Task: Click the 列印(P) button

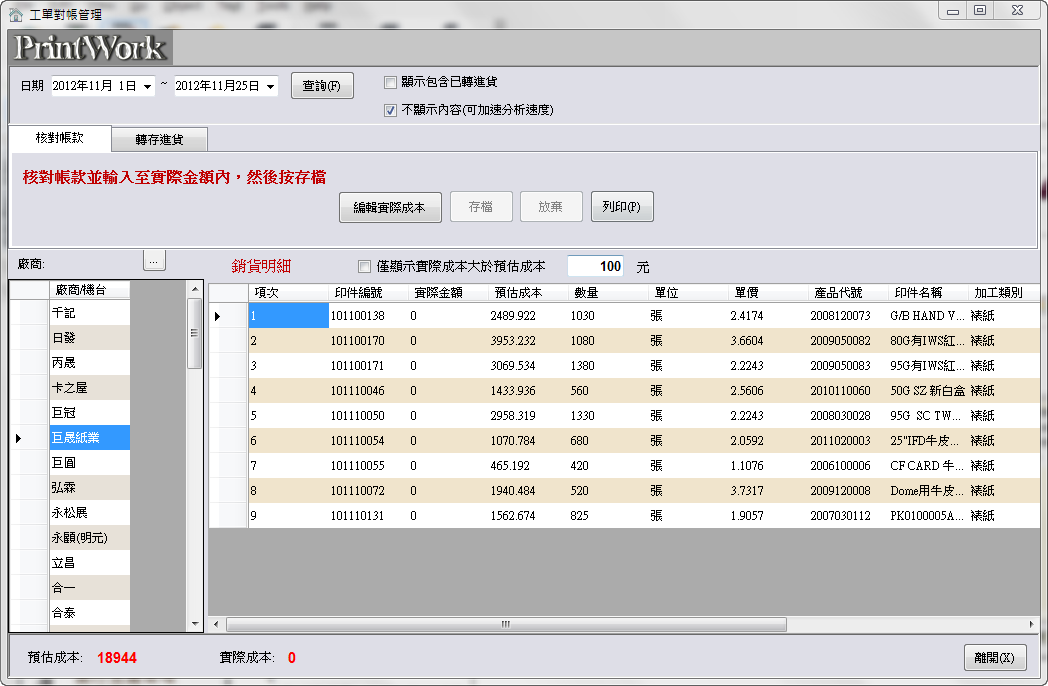Action: pyautogui.click(x=622, y=207)
